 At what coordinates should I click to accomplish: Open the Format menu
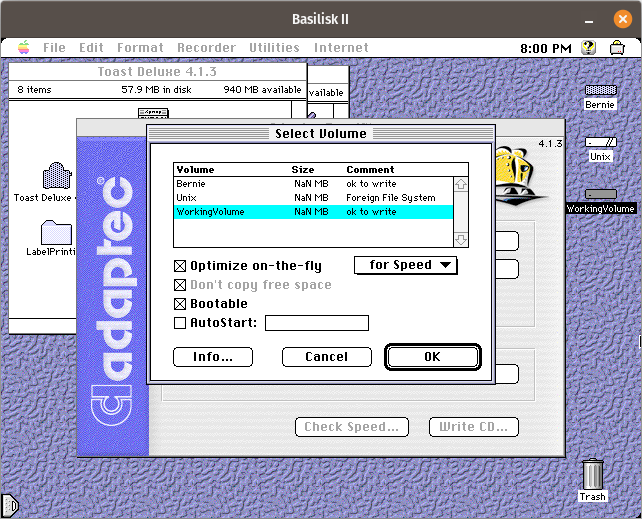point(140,47)
